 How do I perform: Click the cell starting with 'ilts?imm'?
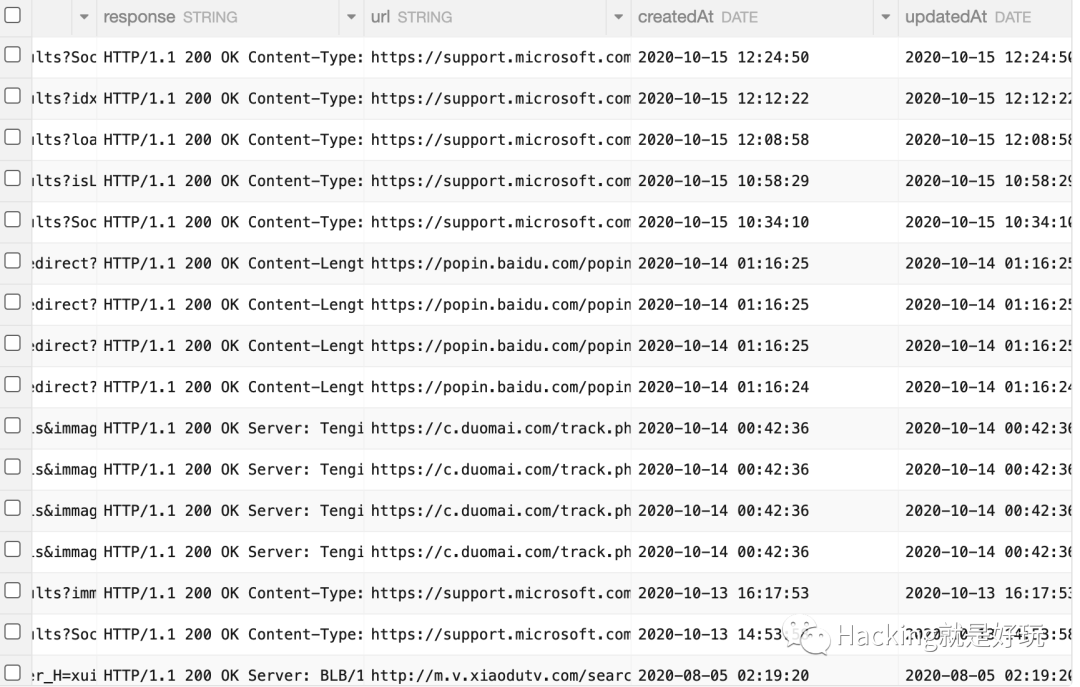[64, 593]
